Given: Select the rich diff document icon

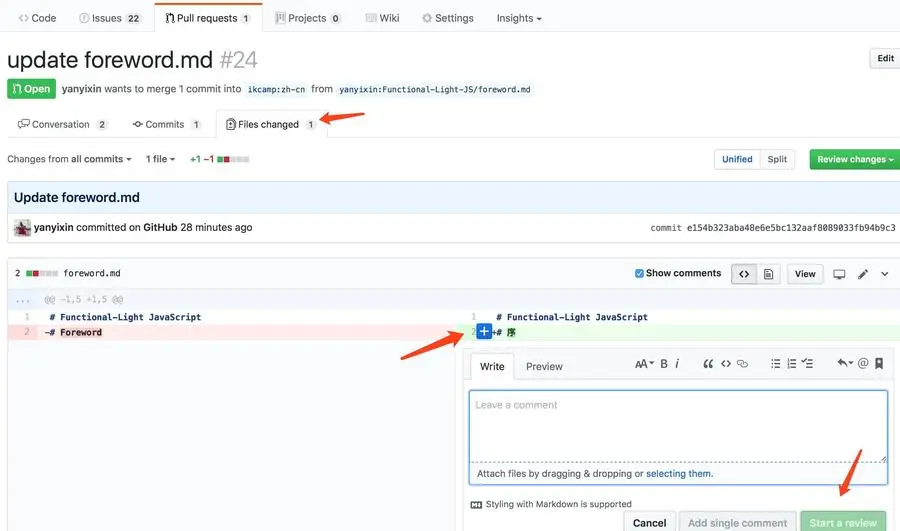Looking at the screenshot, I should click(x=768, y=274).
